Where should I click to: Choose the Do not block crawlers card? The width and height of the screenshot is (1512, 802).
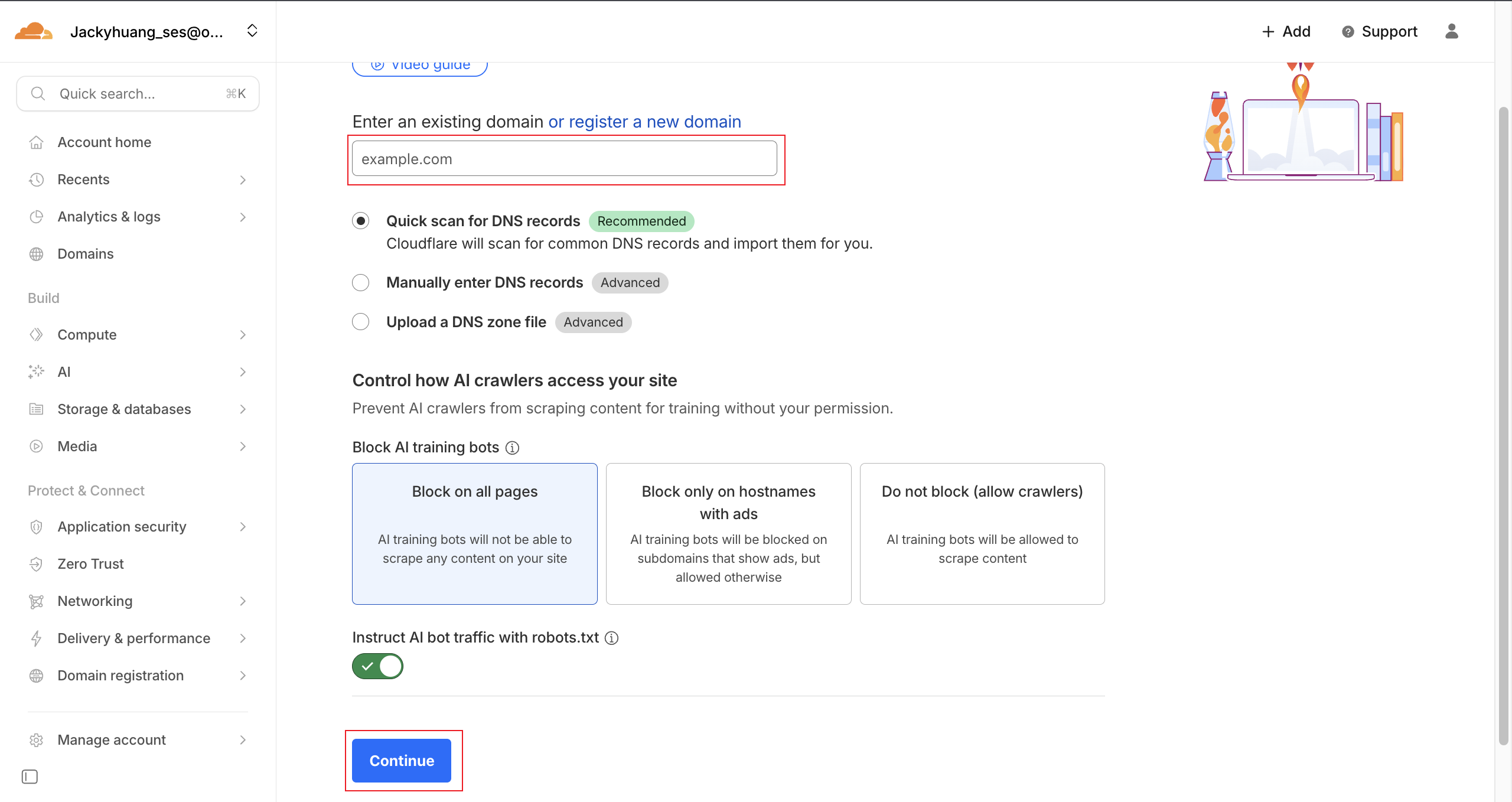click(982, 533)
